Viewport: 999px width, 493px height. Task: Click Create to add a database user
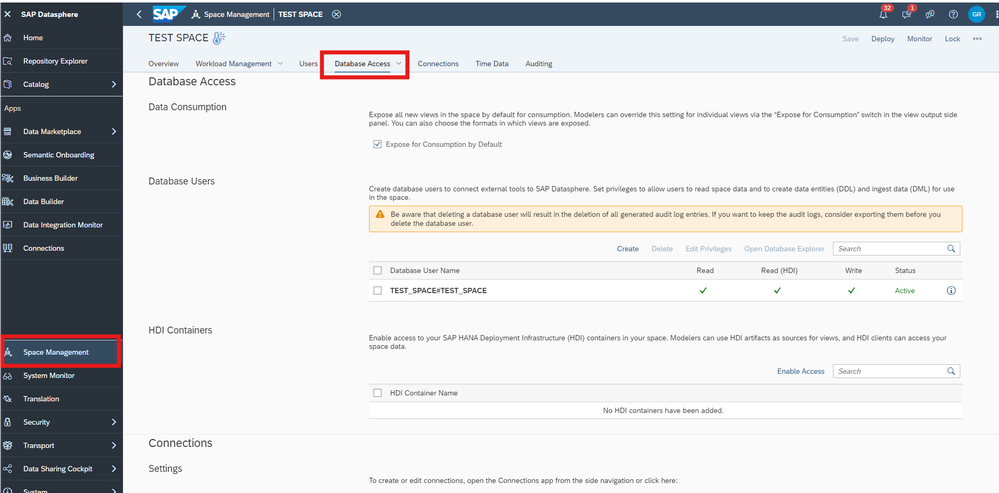[627, 249]
